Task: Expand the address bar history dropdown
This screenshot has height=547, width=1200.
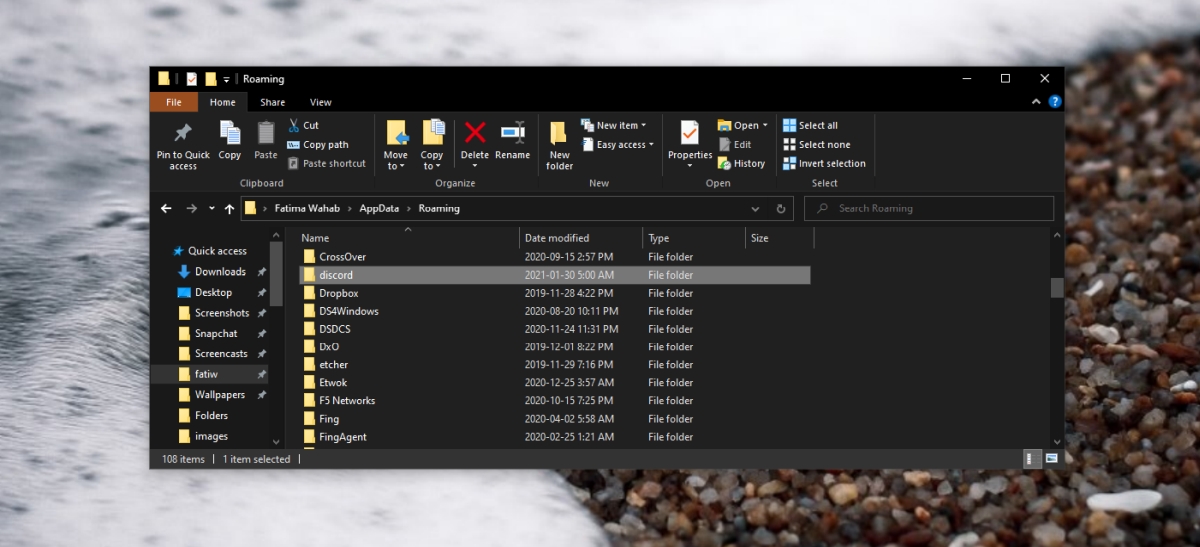Action: [x=756, y=209]
